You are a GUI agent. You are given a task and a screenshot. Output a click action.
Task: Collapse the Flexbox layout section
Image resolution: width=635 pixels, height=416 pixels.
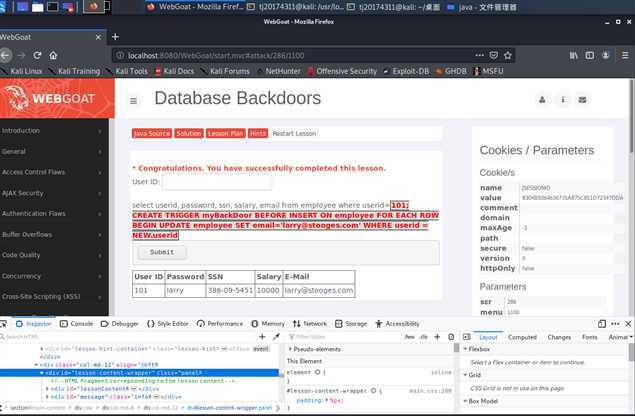pos(466,349)
